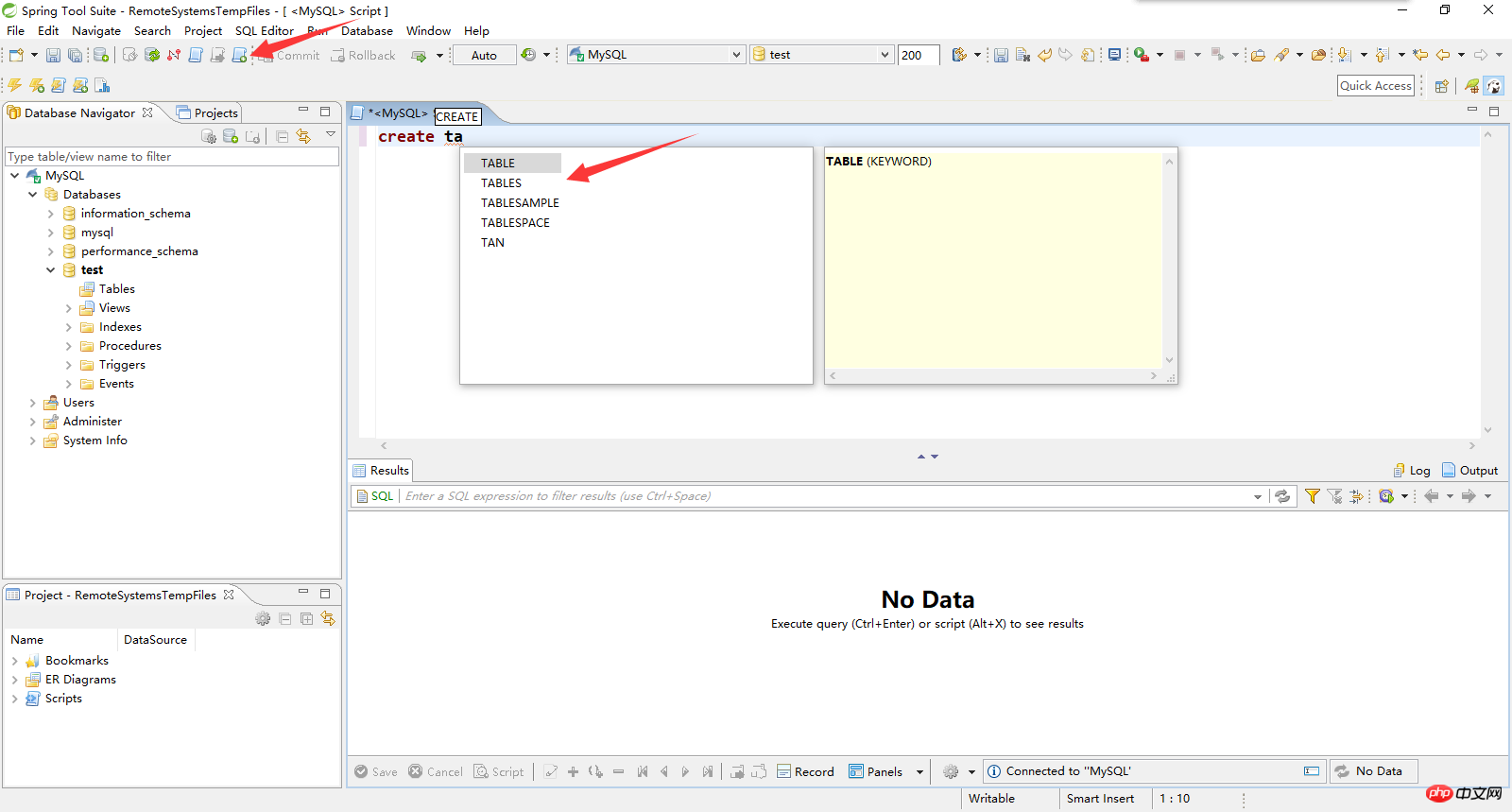Click Output icon in Results panel
1512x812 pixels.
(1470, 471)
